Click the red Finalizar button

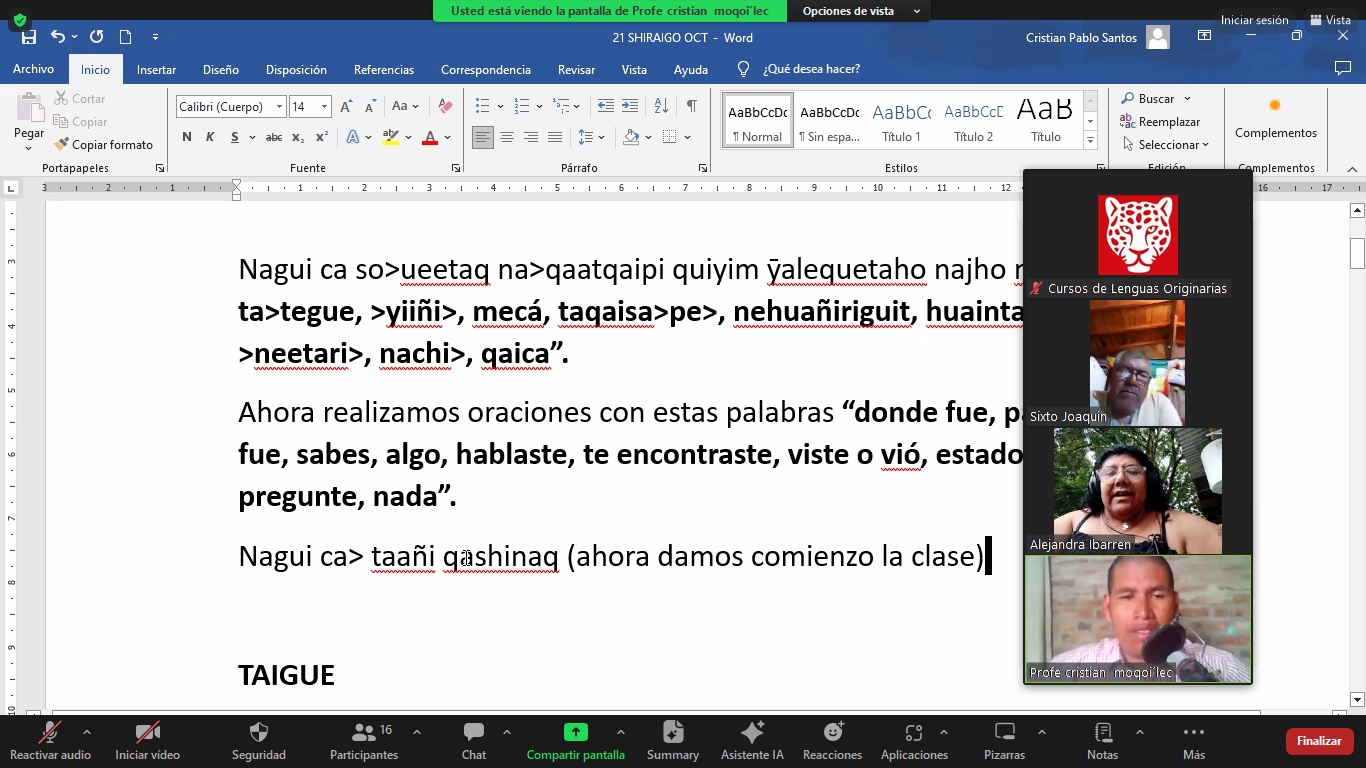[x=1319, y=741]
